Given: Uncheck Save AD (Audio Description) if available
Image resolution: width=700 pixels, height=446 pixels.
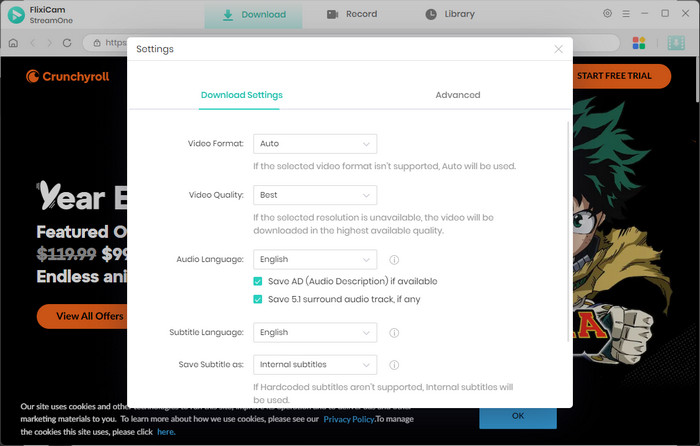Looking at the screenshot, I should click(x=258, y=282).
